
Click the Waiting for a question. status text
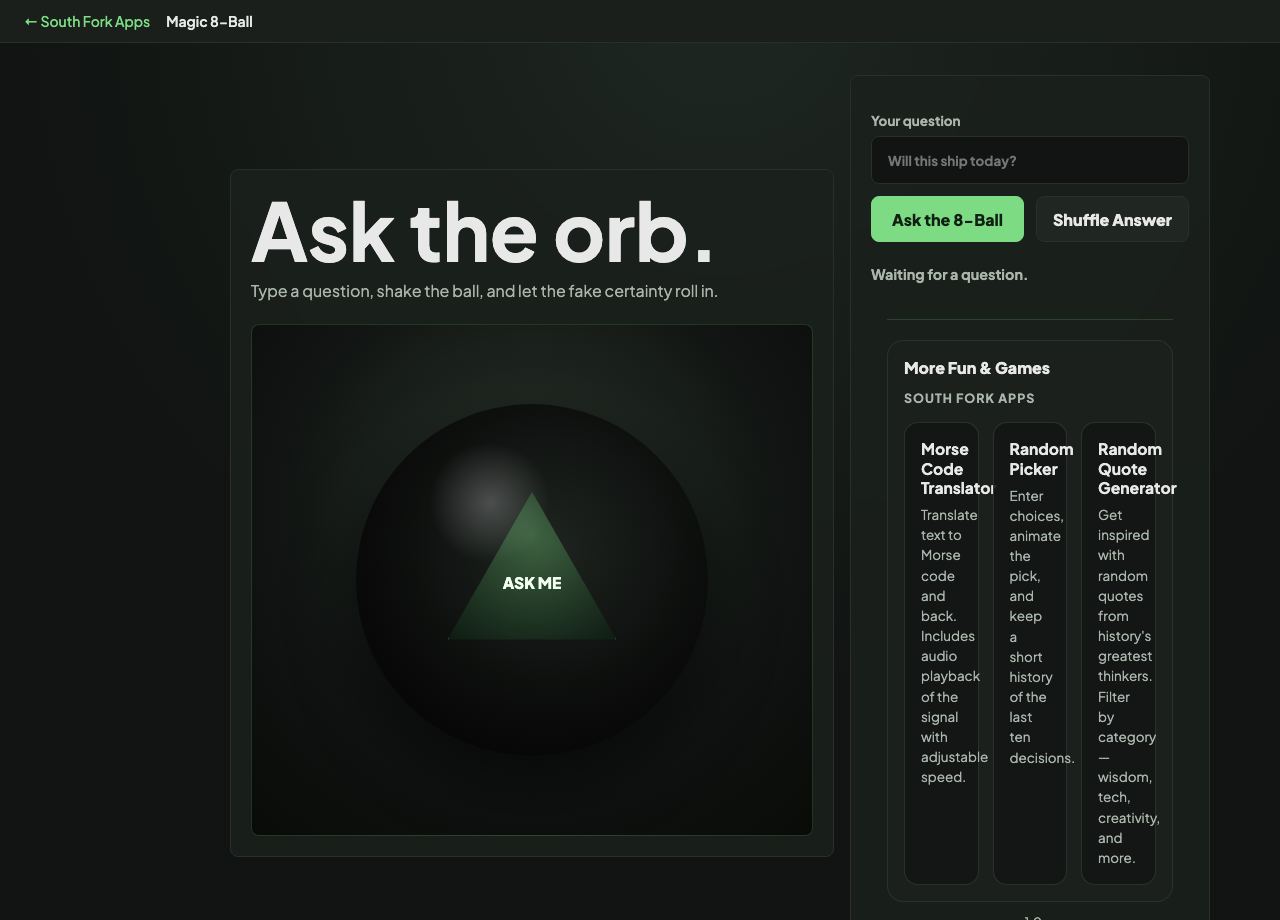(949, 274)
